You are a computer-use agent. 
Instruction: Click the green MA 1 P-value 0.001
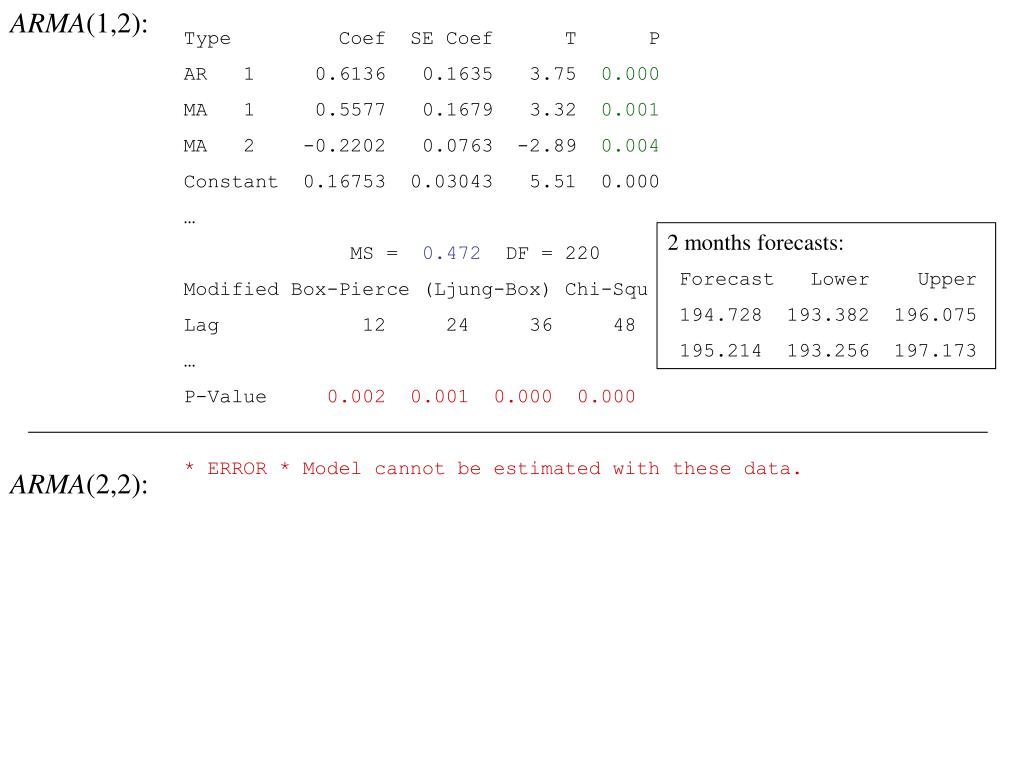click(630, 110)
